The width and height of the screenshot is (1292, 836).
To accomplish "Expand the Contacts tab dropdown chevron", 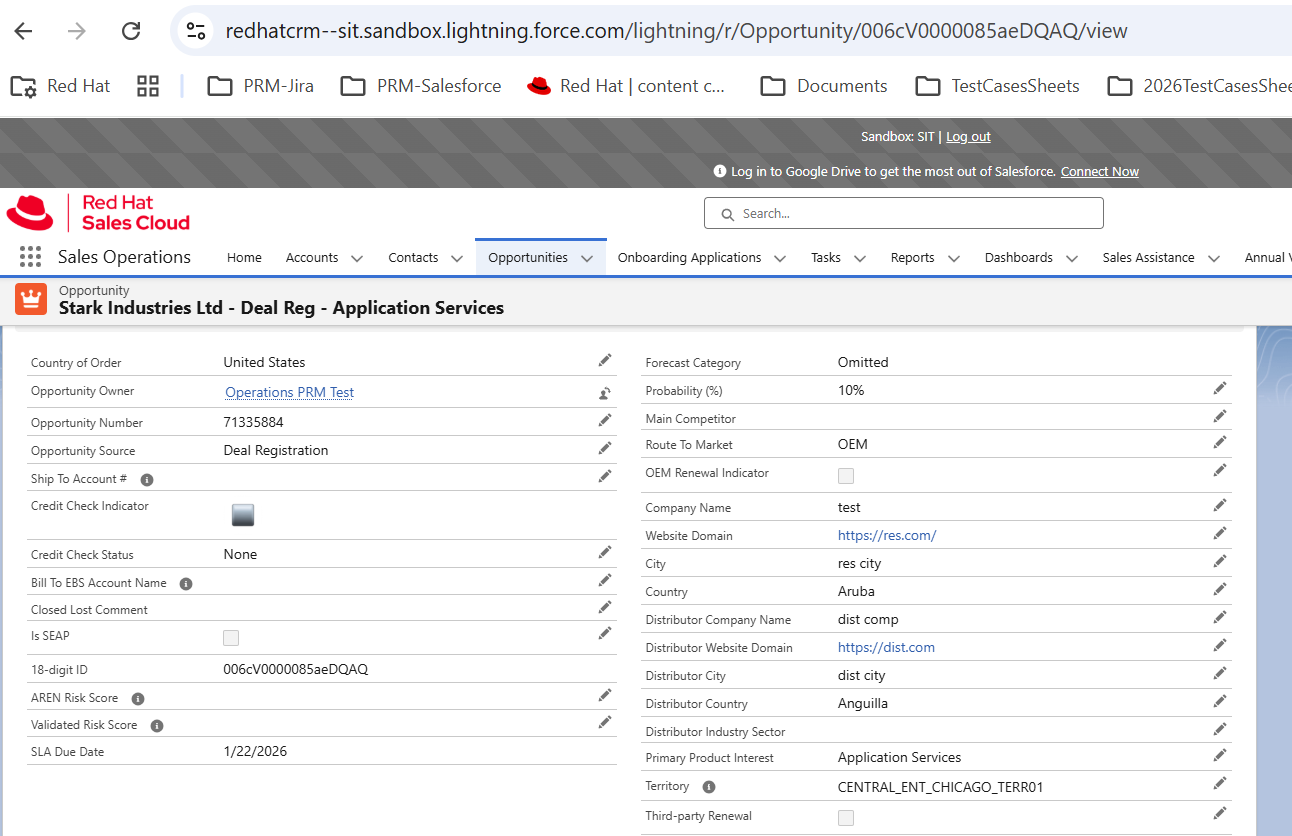I will click(x=457, y=258).
